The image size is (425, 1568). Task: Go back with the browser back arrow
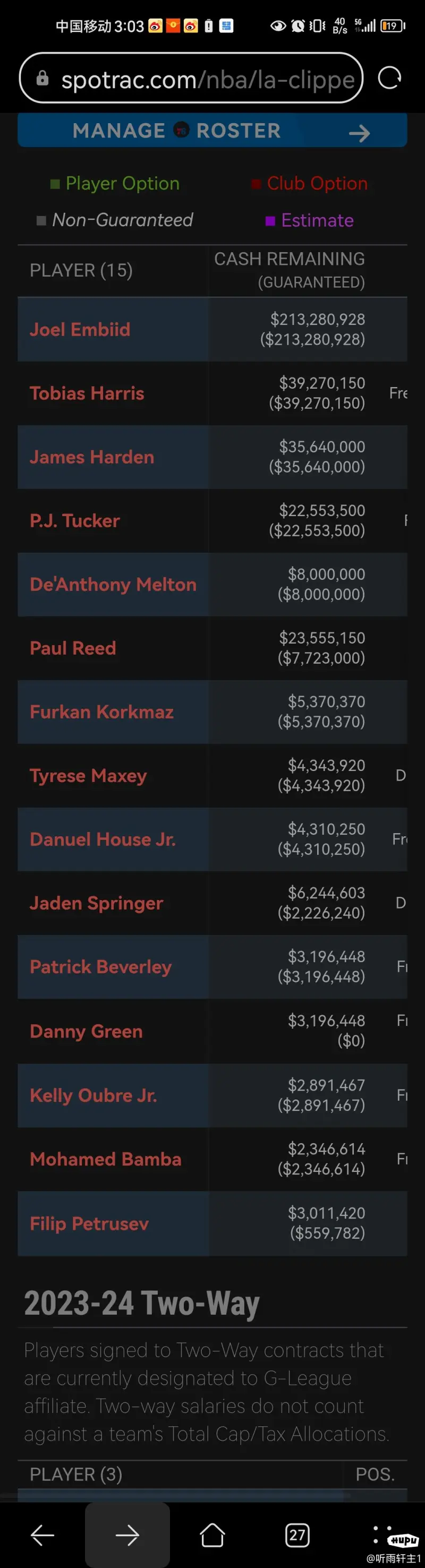(x=42, y=1535)
